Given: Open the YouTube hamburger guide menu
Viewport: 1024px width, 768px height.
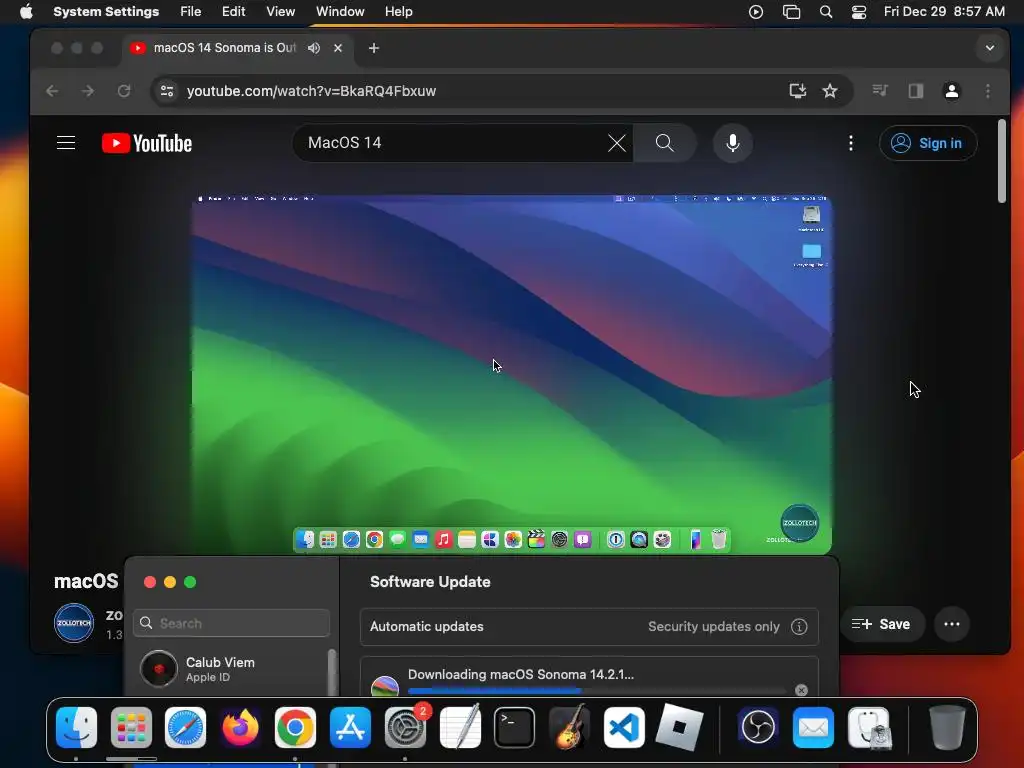Looking at the screenshot, I should (x=66, y=142).
